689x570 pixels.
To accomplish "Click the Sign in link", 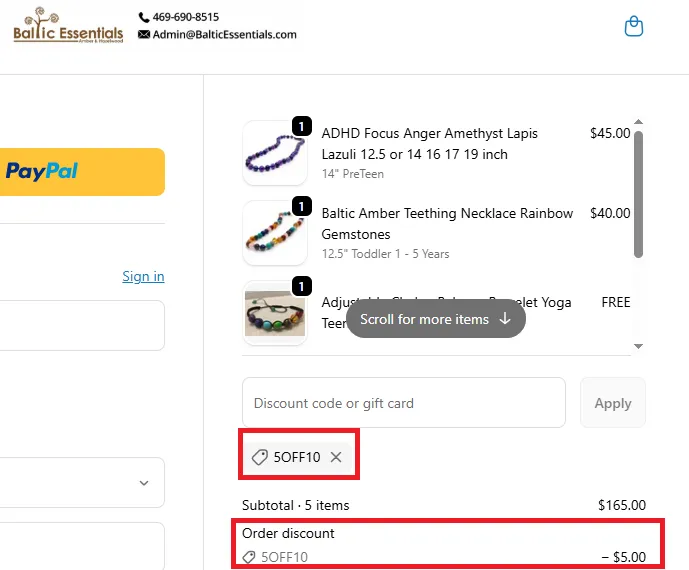I will point(143,276).
